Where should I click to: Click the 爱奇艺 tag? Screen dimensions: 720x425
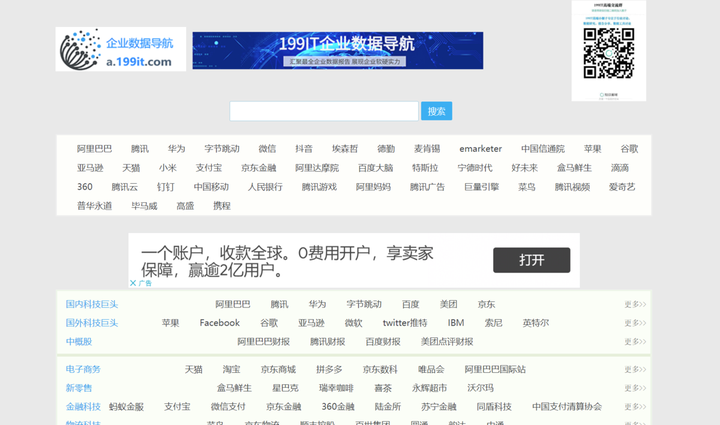pyautogui.click(x=622, y=187)
